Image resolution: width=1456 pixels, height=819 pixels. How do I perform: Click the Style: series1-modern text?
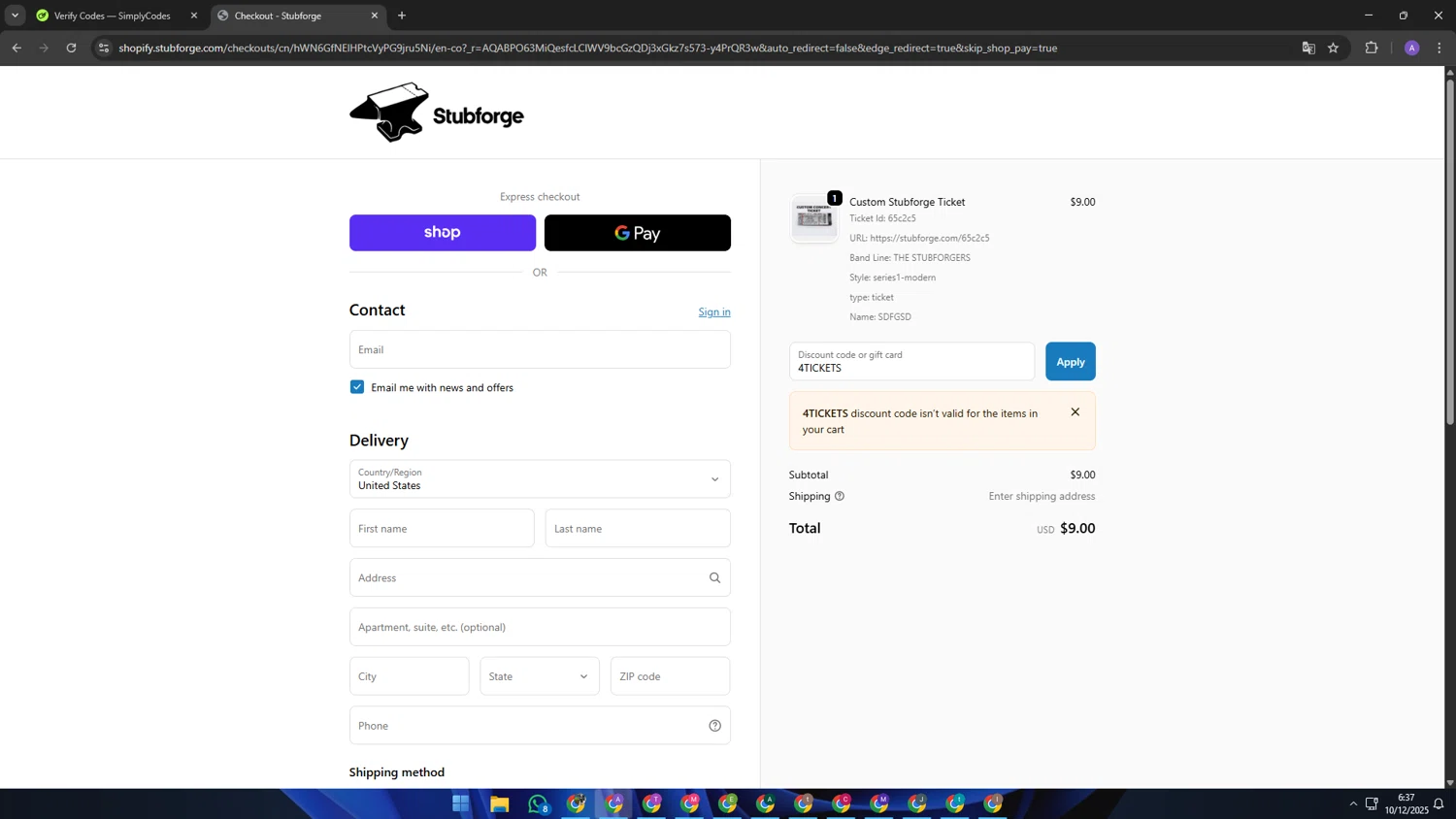892,278
